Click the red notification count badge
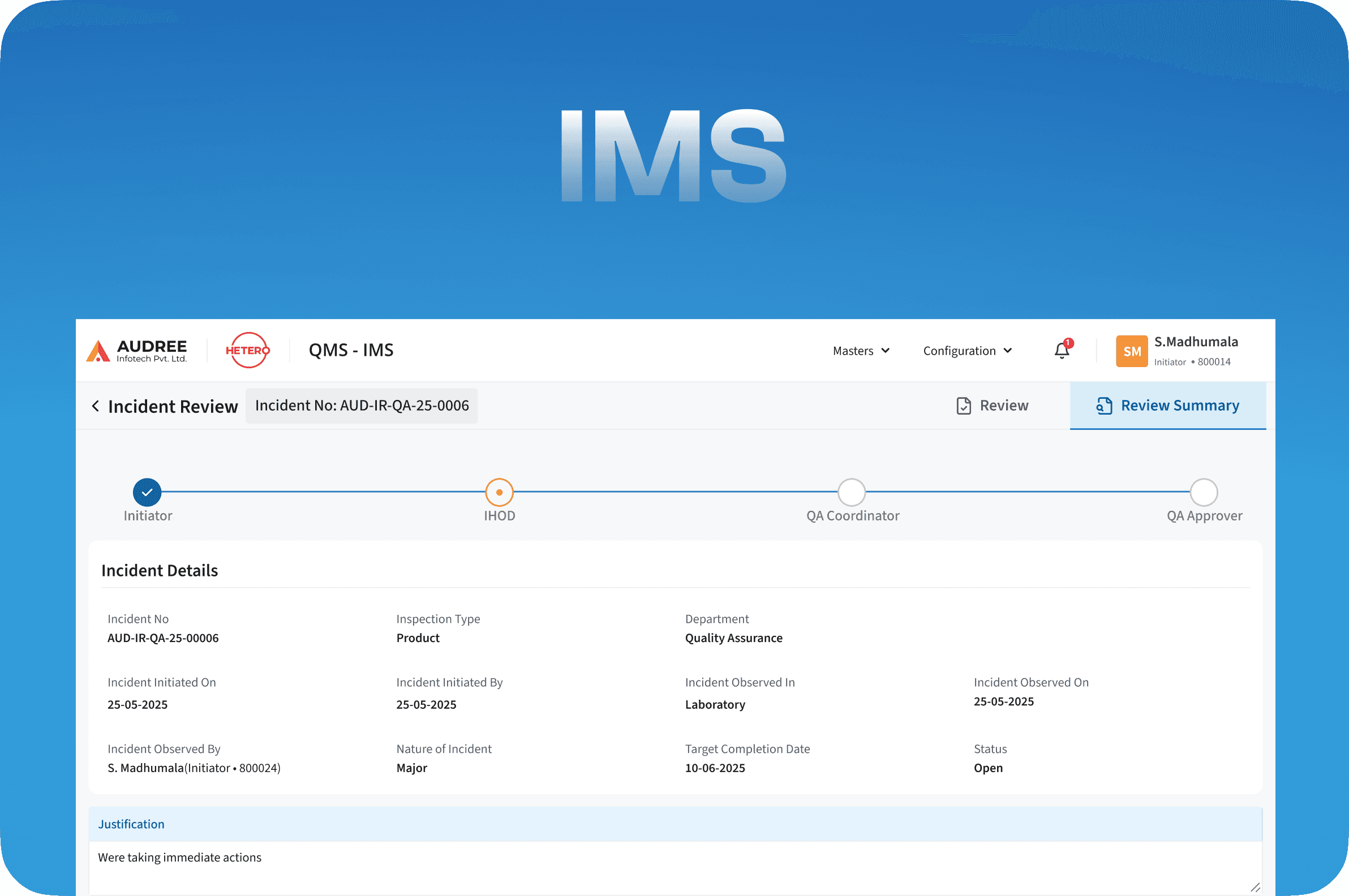Image resolution: width=1349 pixels, height=896 pixels. (1068, 343)
